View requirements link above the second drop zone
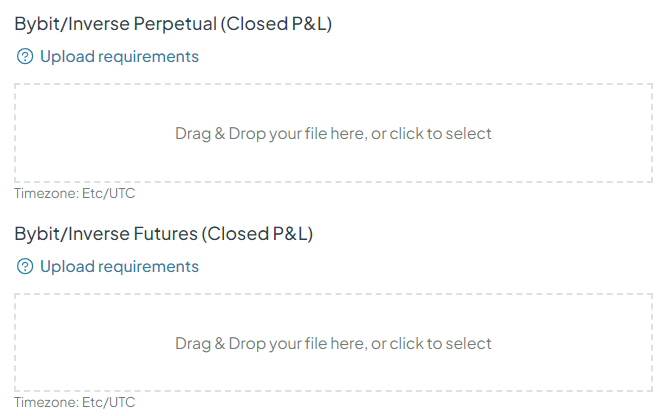Viewport: 664px width, 416px height. (x=119, y=267)
